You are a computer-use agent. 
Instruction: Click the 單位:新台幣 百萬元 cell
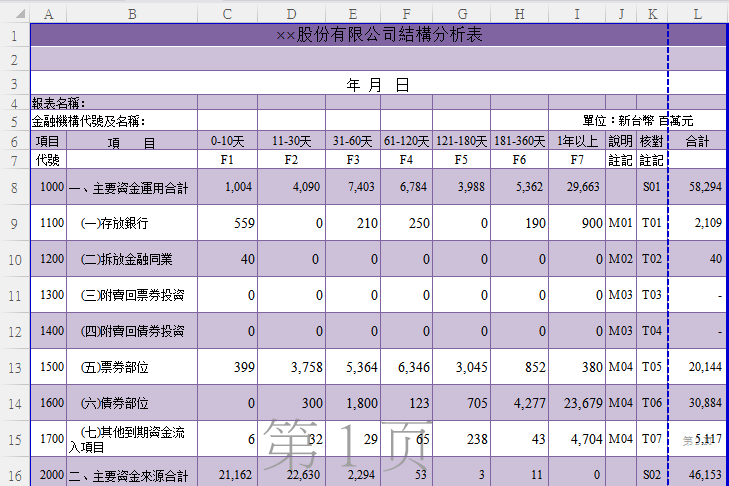coord(640,121)
